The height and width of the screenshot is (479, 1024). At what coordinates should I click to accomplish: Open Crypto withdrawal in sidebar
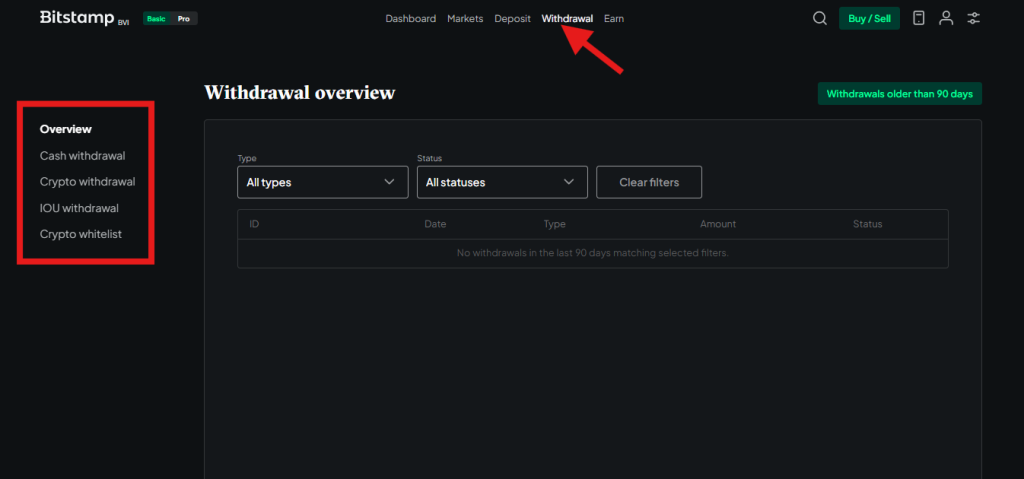(x=88, y=182)
